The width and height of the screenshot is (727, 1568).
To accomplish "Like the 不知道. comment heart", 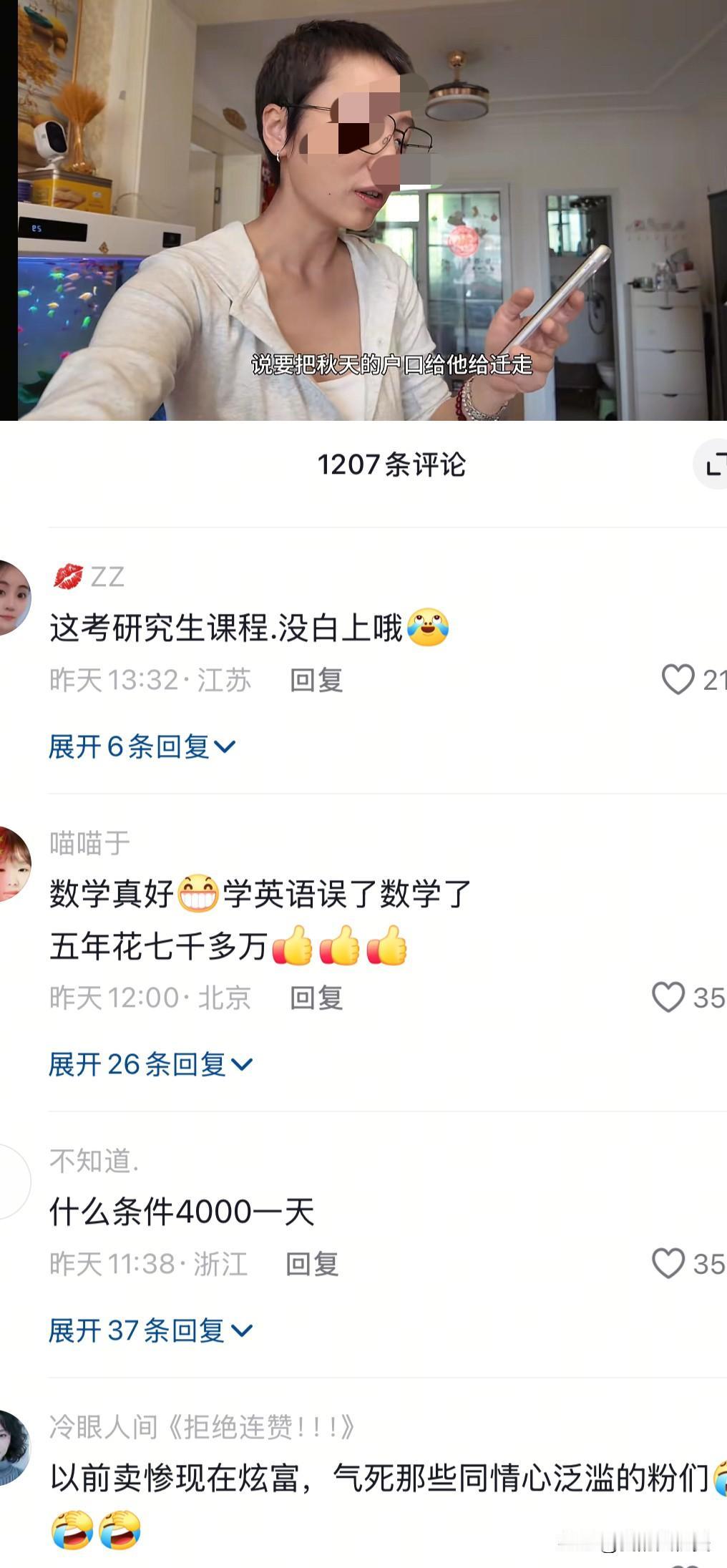I will [668, 1263].
